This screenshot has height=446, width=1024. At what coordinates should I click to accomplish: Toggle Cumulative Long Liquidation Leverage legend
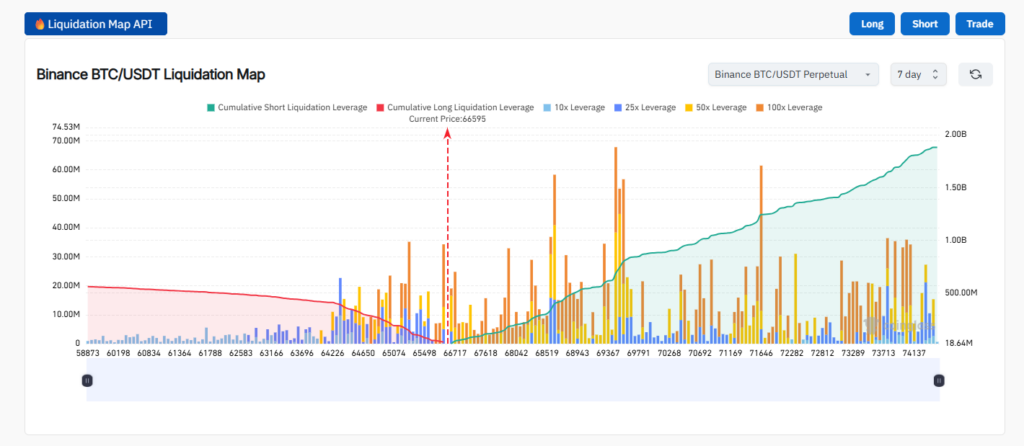(454, 107)
